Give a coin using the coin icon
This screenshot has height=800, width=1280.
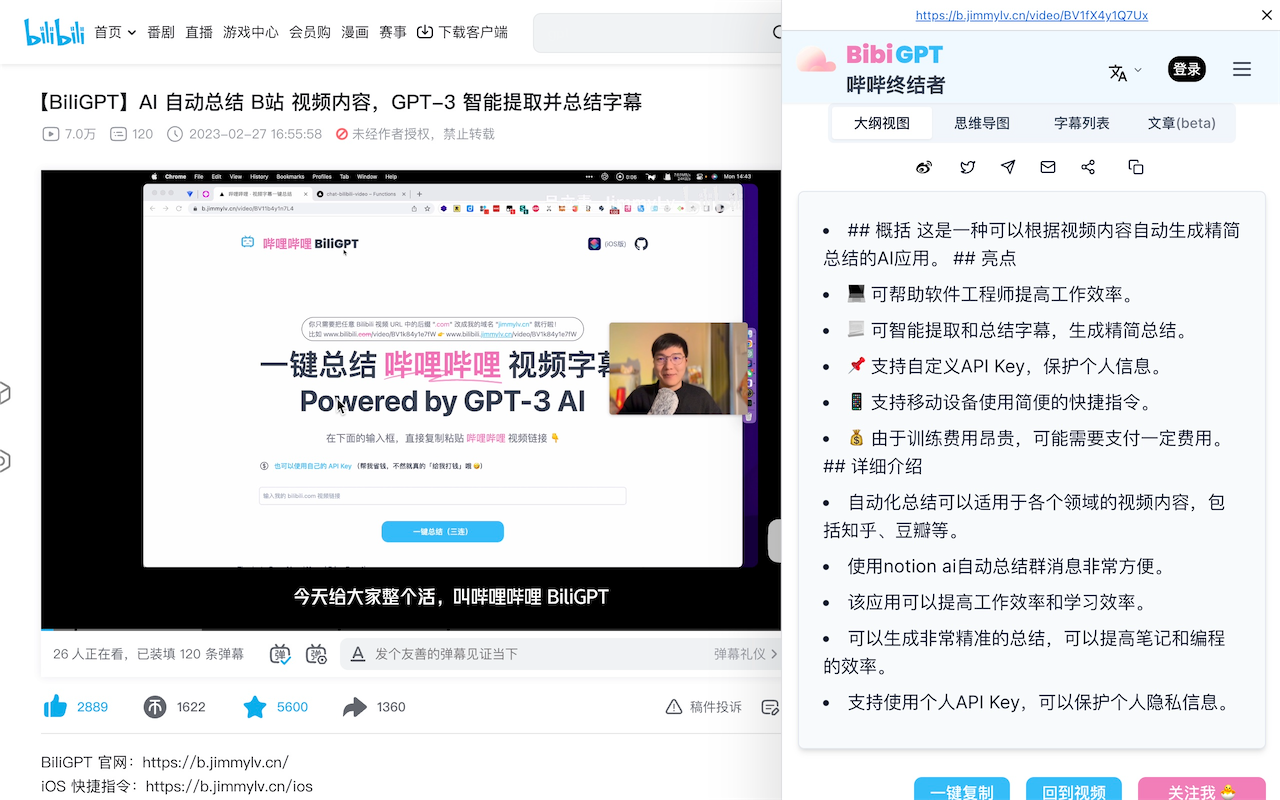[x=156, y=706]
